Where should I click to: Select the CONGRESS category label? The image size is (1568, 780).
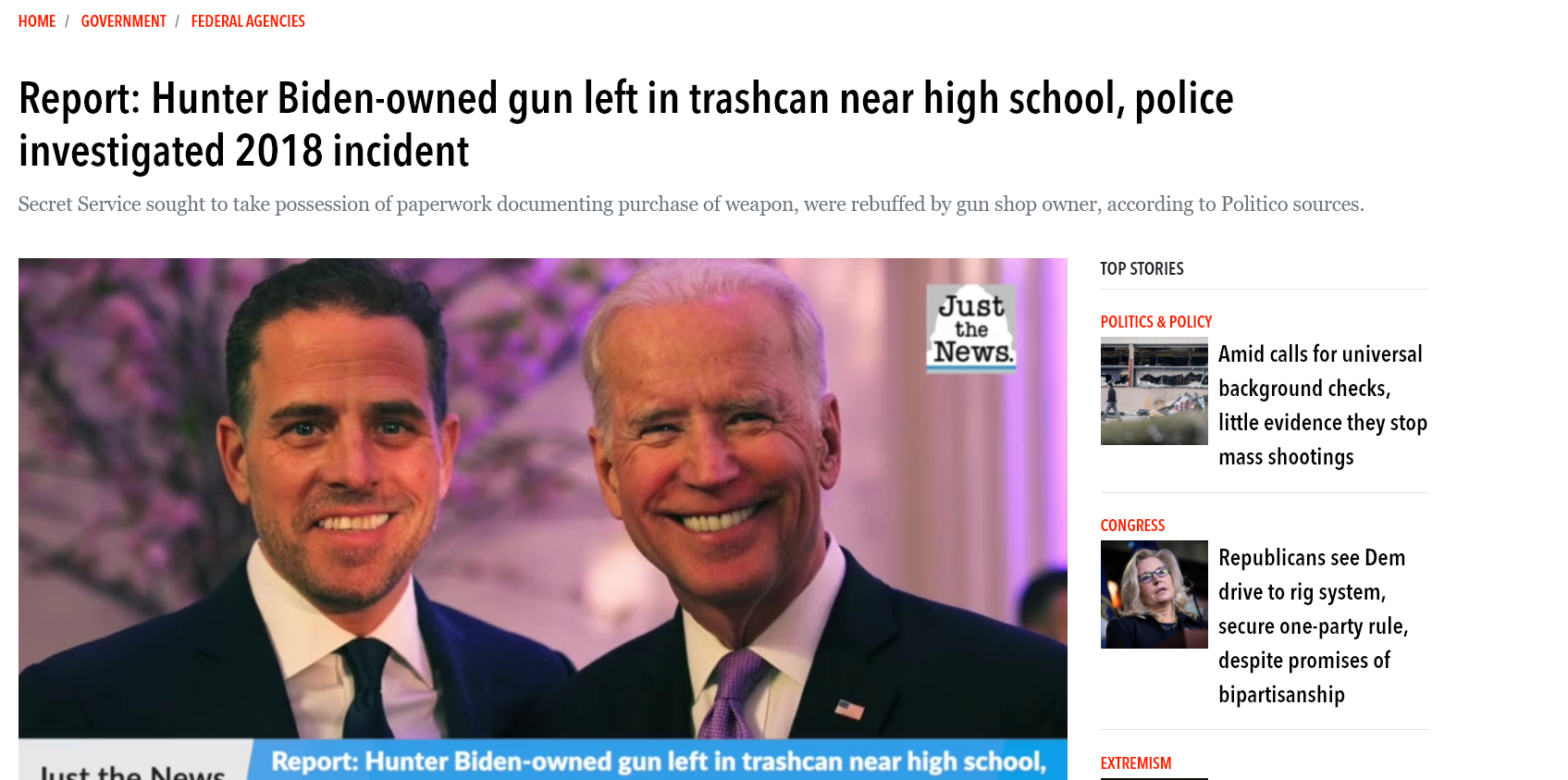1132,526
